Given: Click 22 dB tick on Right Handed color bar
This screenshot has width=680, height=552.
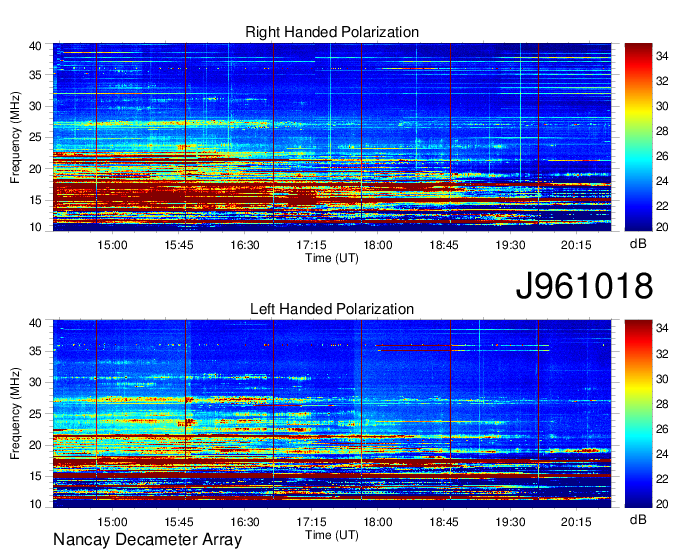Looking at the screenshot, I should (x=662, y=206).
